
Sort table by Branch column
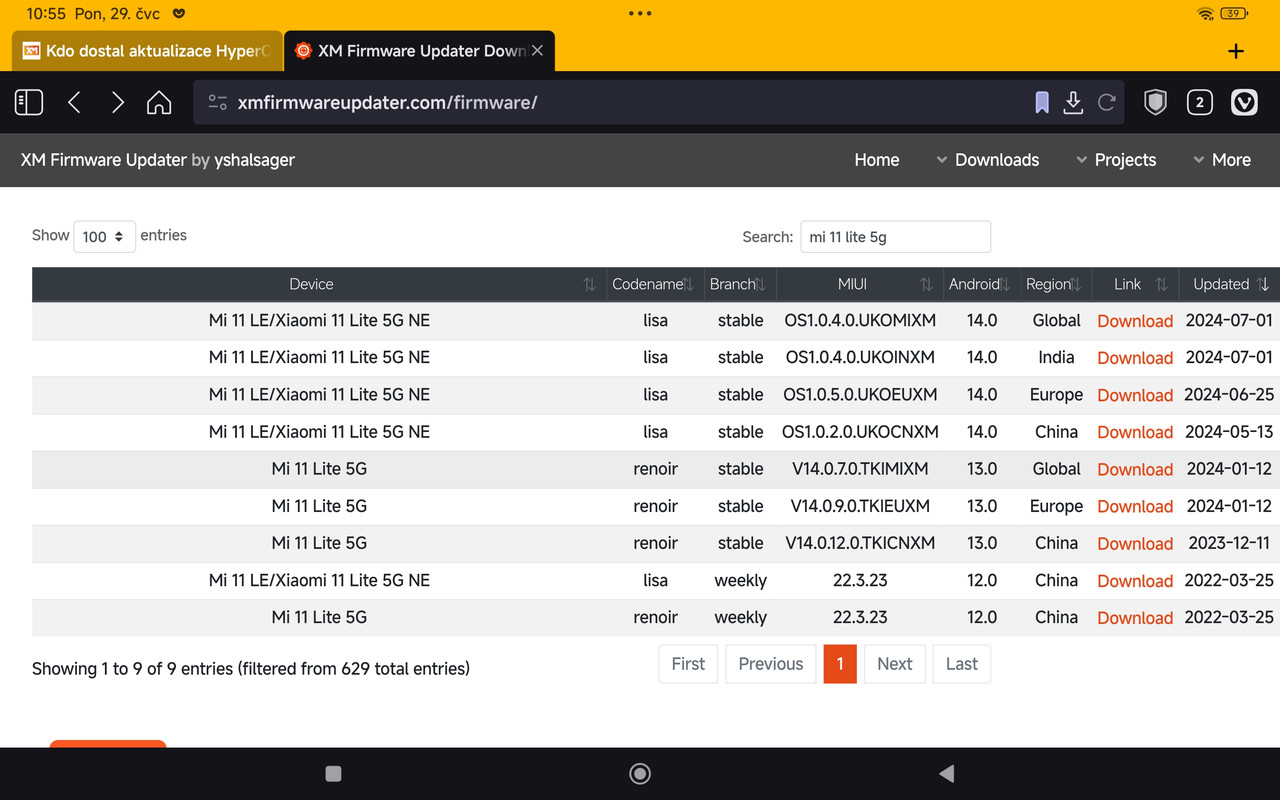click(740, 284)
